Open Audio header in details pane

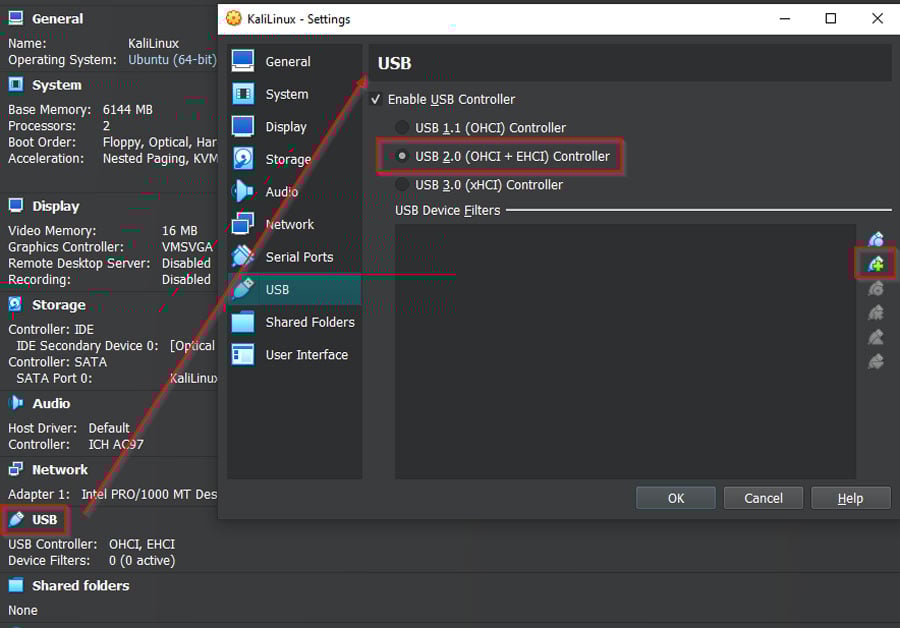[51, 404]
